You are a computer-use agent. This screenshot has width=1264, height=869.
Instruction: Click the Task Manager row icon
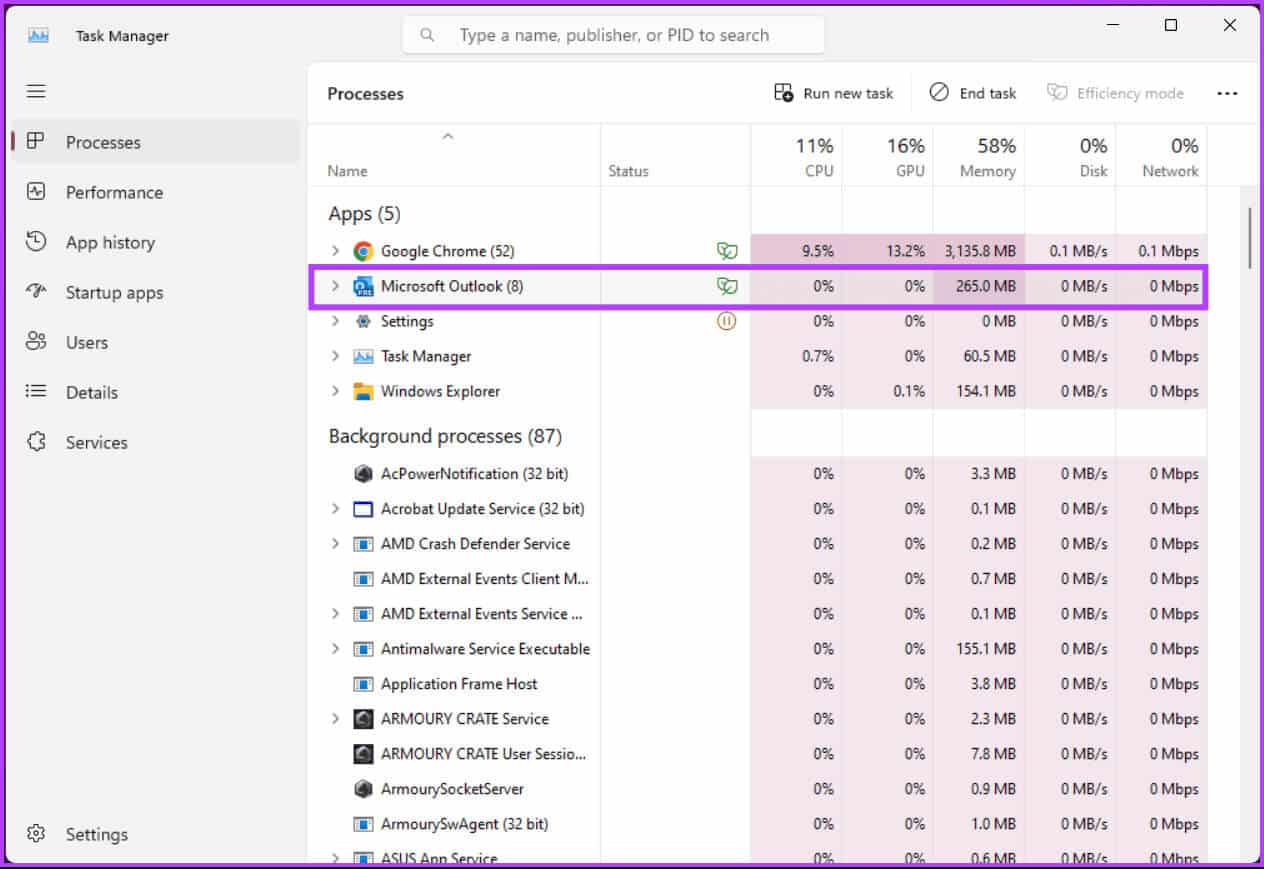click(x=363, y=356)
